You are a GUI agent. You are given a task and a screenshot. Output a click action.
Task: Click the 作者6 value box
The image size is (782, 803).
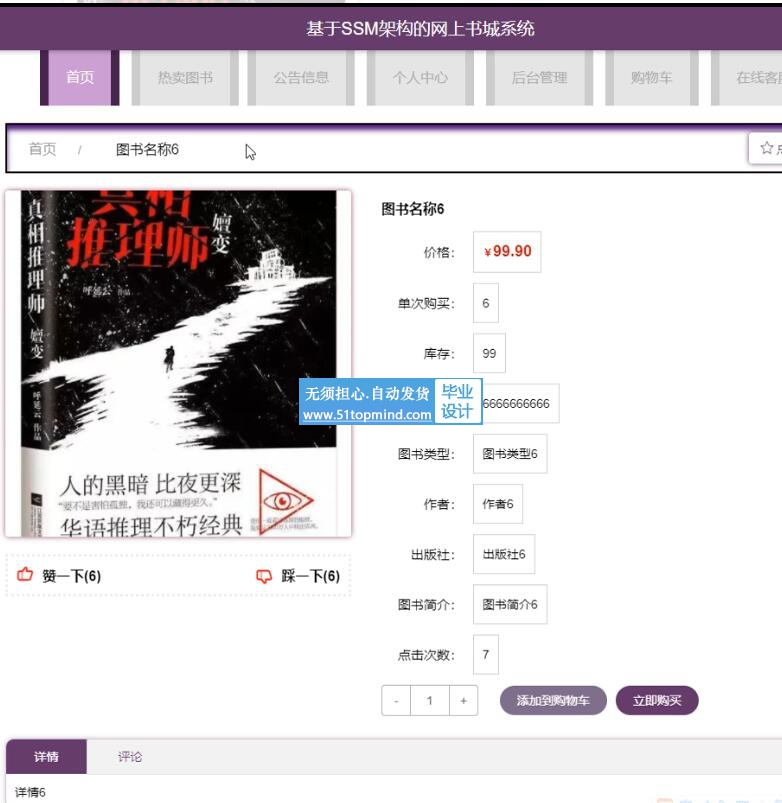[x=498, y=503]
